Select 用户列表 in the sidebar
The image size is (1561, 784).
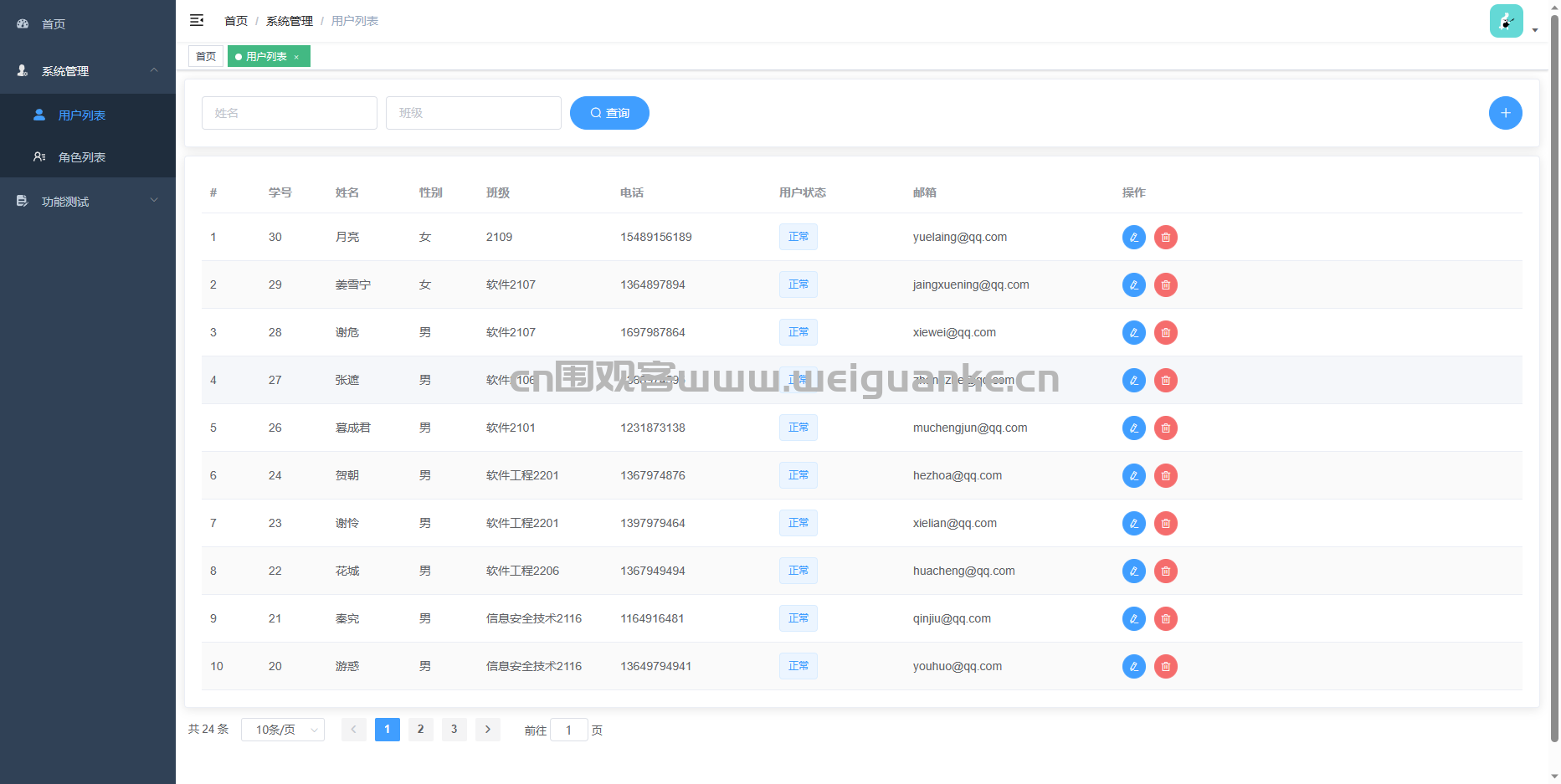[x=88, y=115]
